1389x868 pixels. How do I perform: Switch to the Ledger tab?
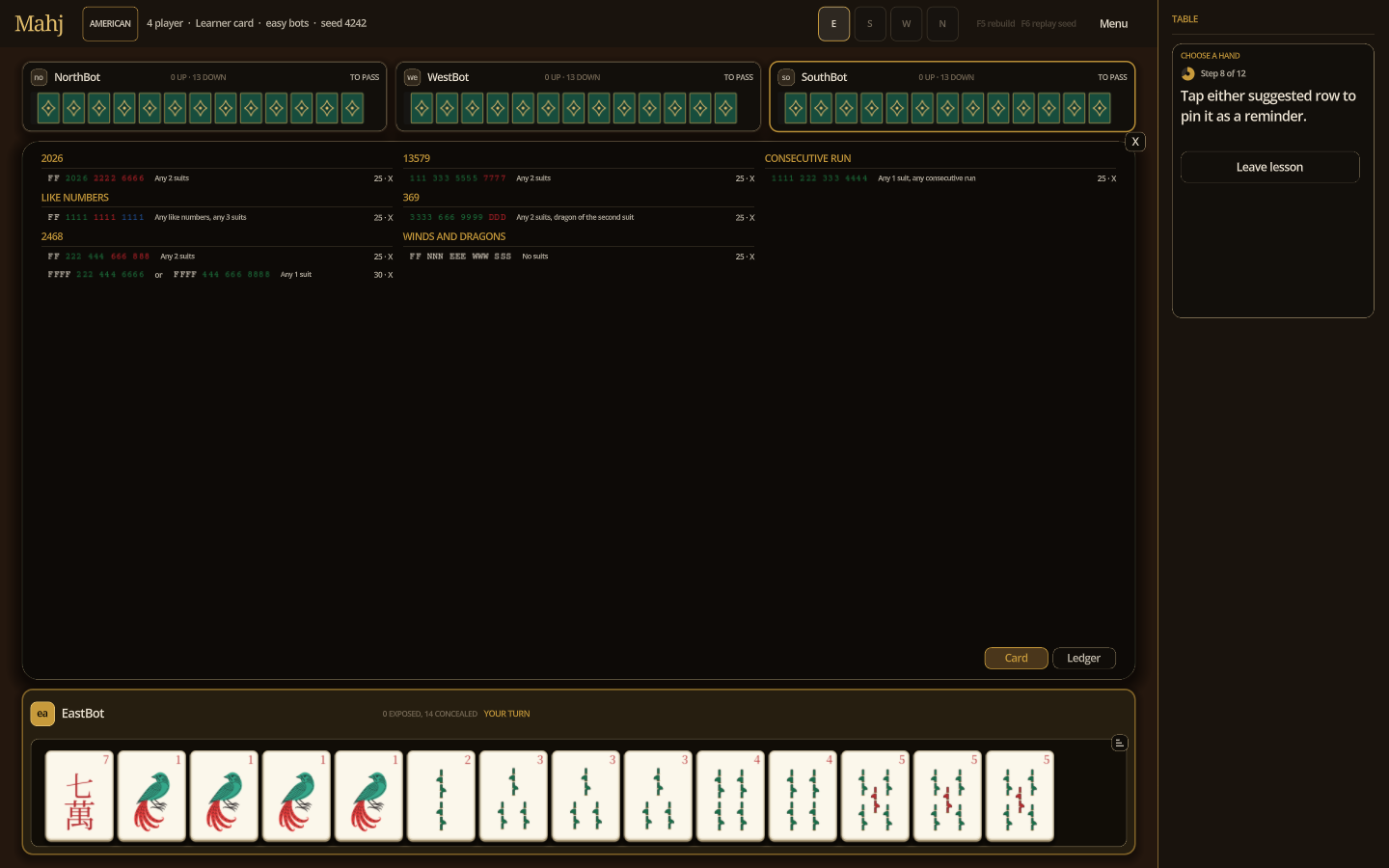coord(1083,658)
